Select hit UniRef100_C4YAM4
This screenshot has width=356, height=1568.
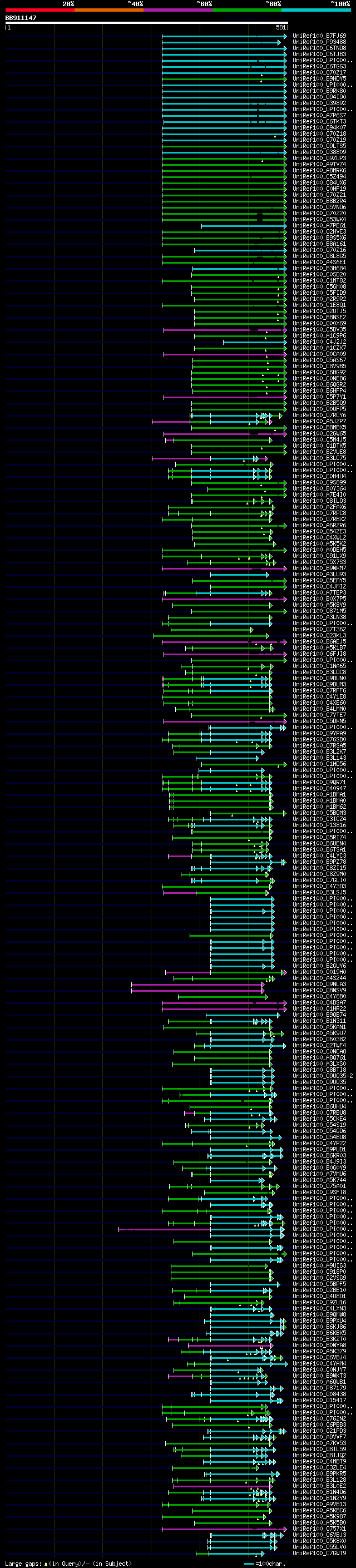[x=319, y=1363]
